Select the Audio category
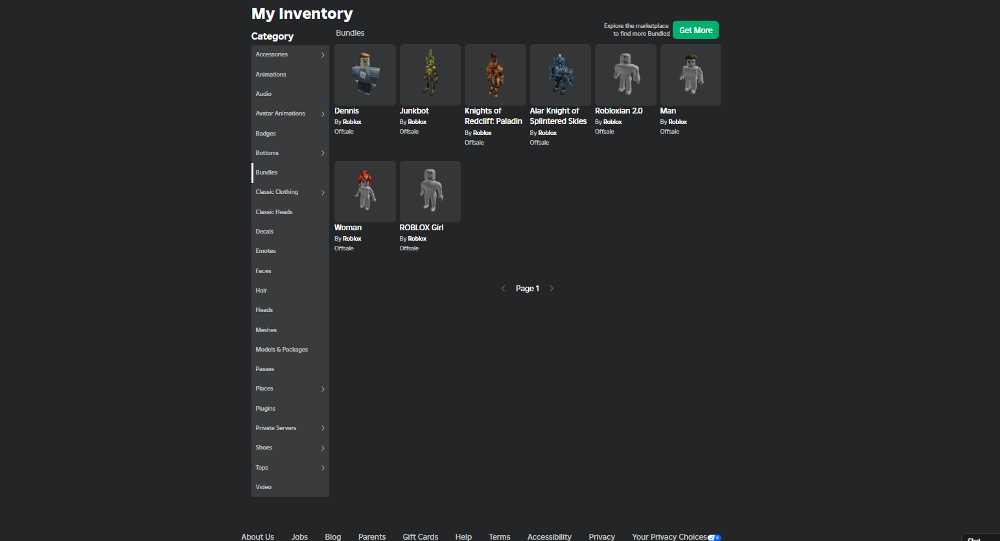Screen dimensions: 1000x541 pyautogui.click(x=290, y=94)
